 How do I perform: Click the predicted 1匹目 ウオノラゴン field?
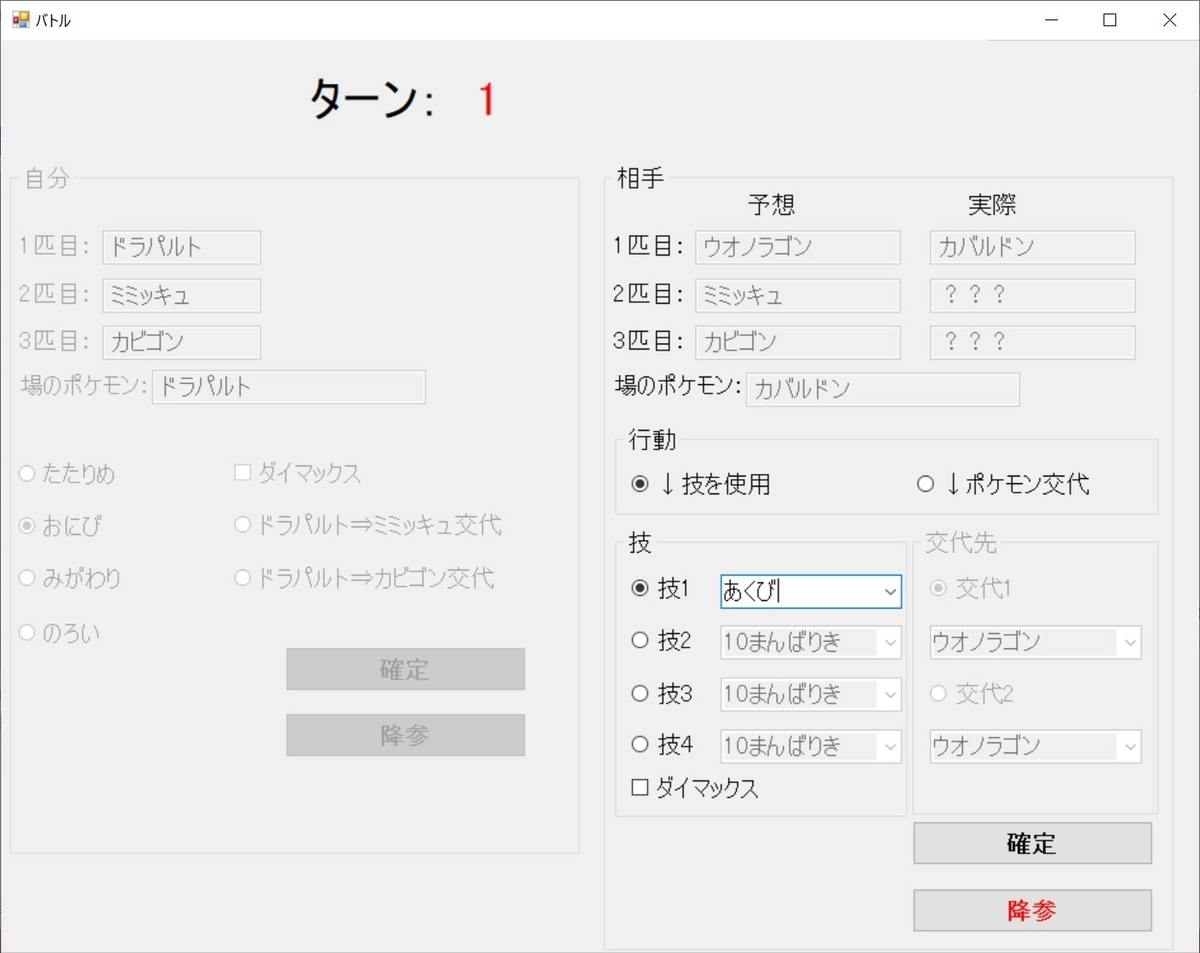pos(797,247)
